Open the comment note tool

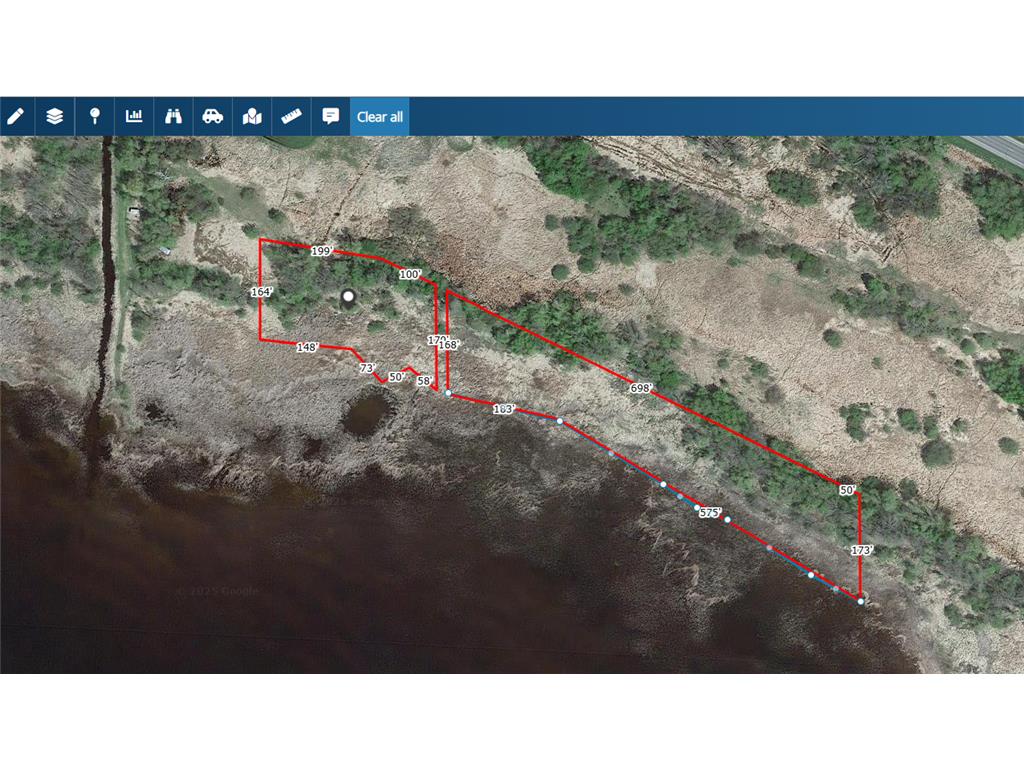[330, 117]
